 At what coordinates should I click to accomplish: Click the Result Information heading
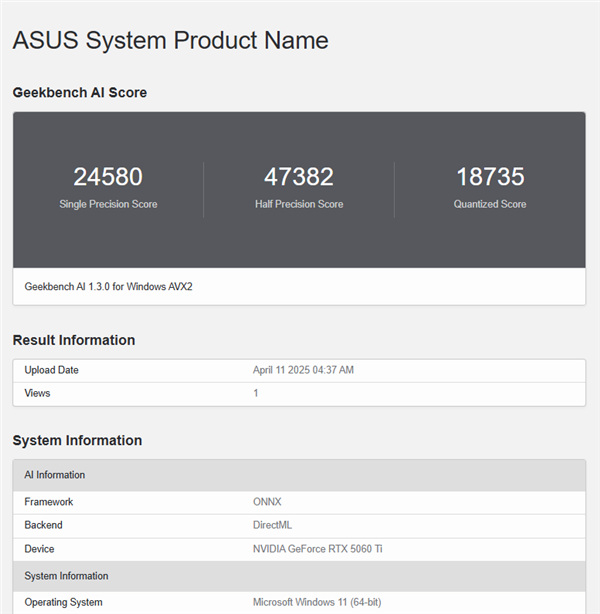pyautogui.click(x=74, y=340)
